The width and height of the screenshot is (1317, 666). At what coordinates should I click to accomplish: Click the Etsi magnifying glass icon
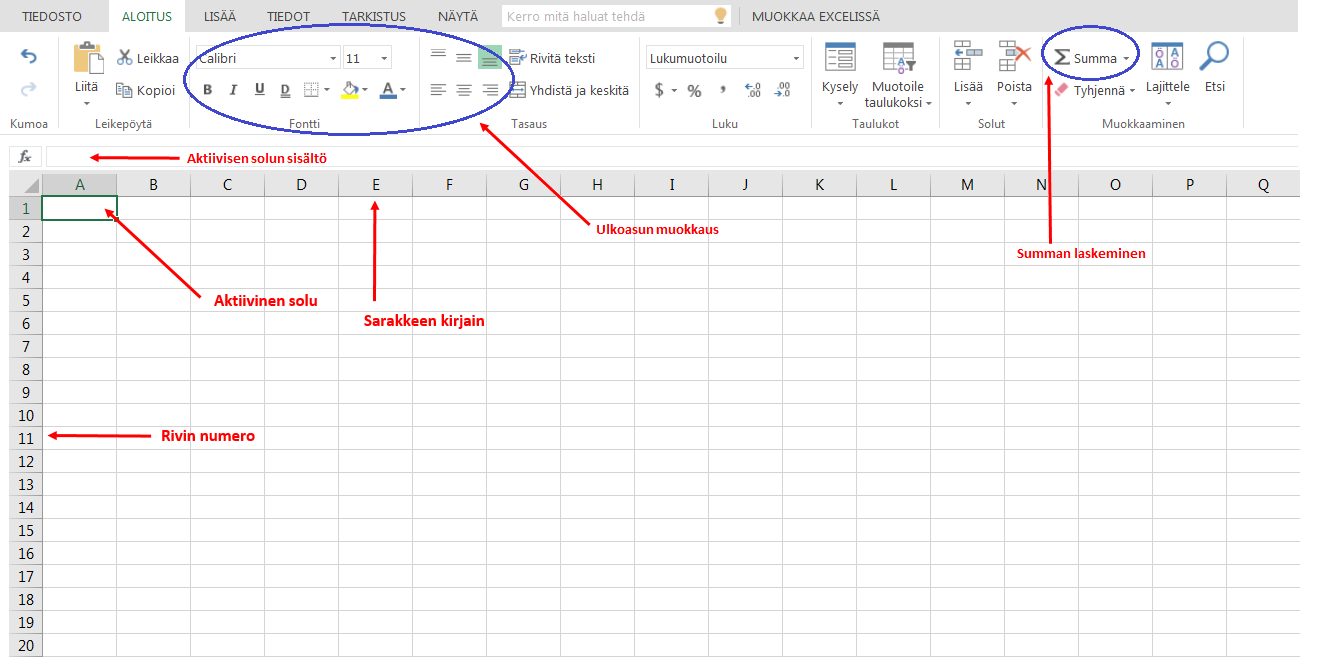pos(1214,57)
